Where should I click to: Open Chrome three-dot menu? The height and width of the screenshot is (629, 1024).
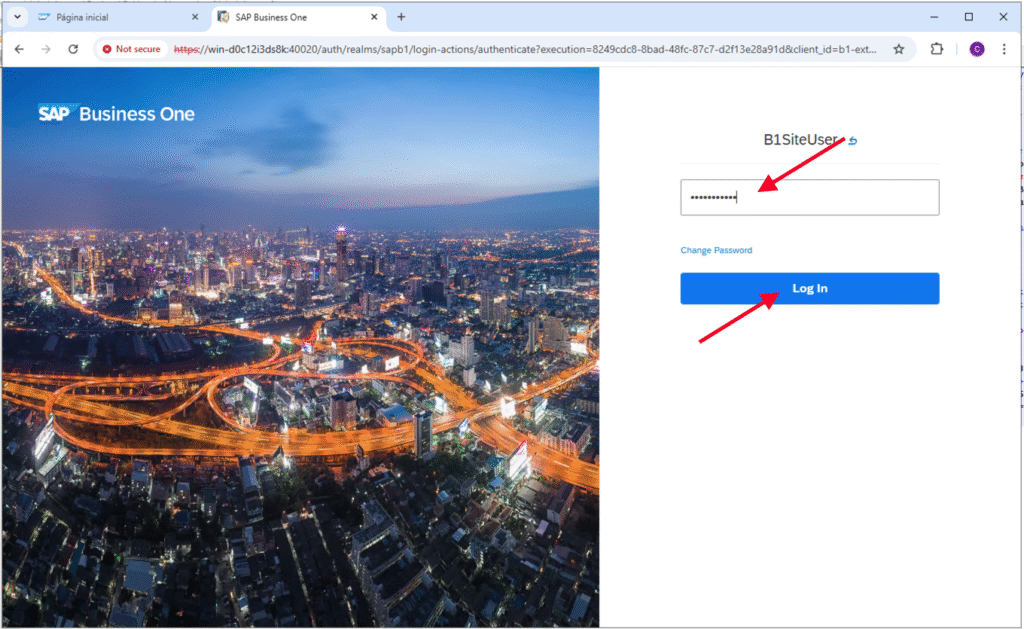pos(1004,49)
